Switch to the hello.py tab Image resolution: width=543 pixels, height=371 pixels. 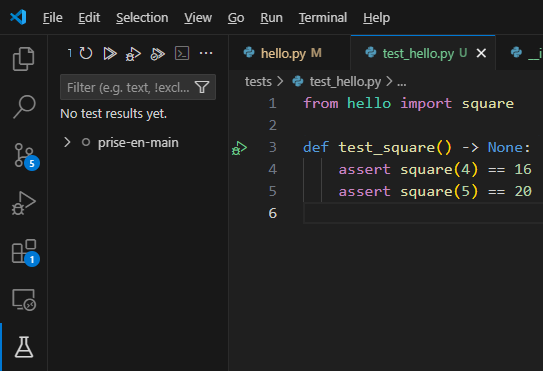[289, 53]
